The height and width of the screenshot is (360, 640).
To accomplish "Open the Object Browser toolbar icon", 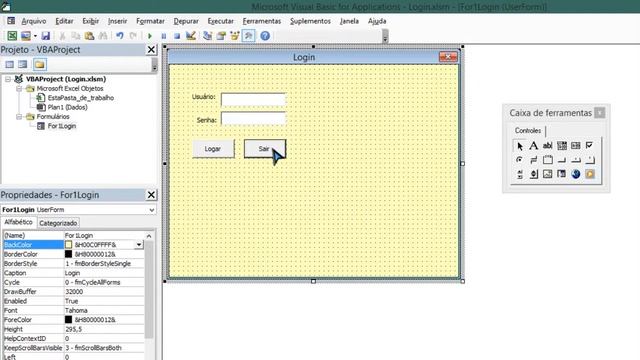I will (235, 36).
